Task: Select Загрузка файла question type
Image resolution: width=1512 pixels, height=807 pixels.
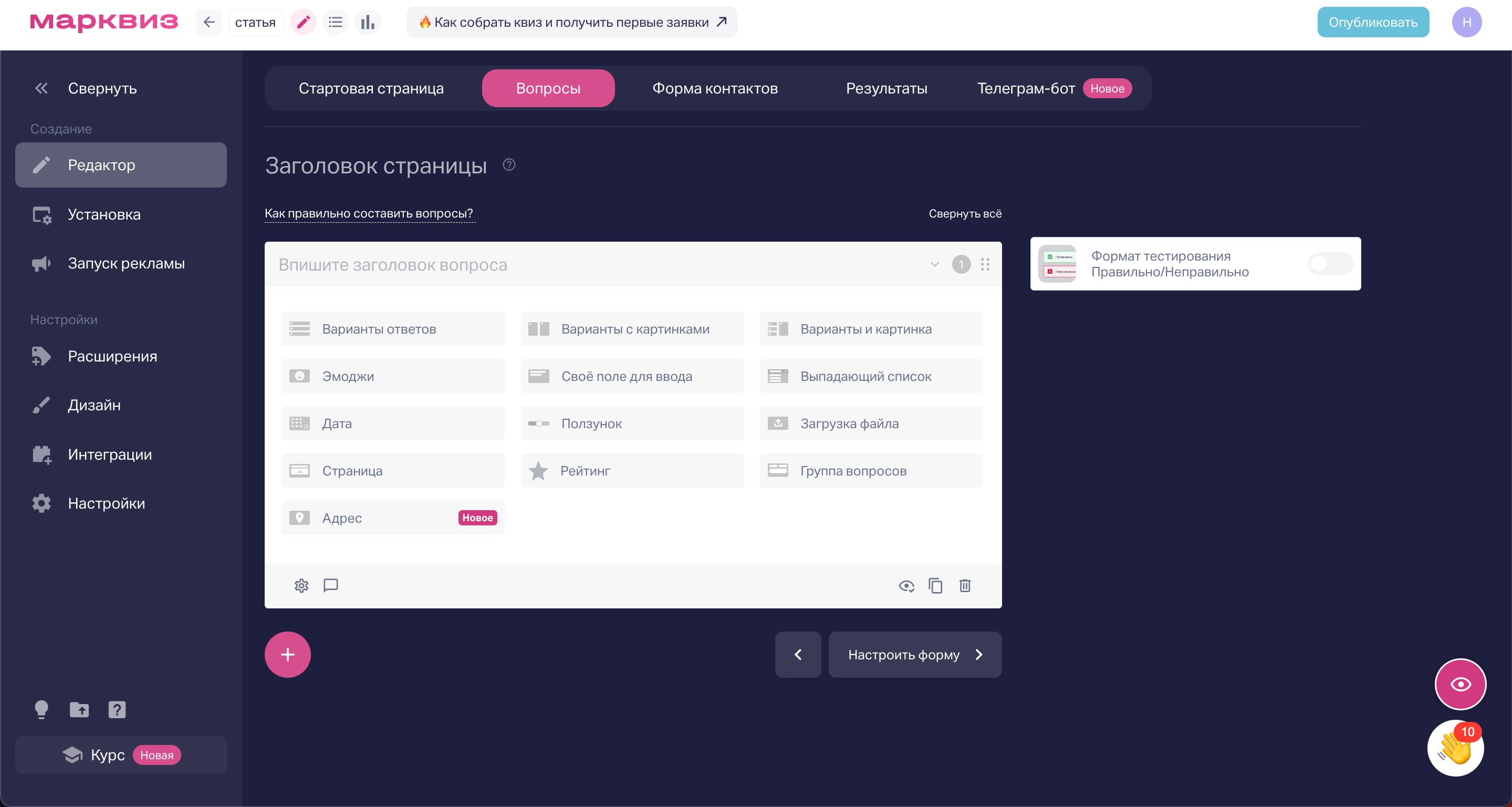Action: [871, 423]
